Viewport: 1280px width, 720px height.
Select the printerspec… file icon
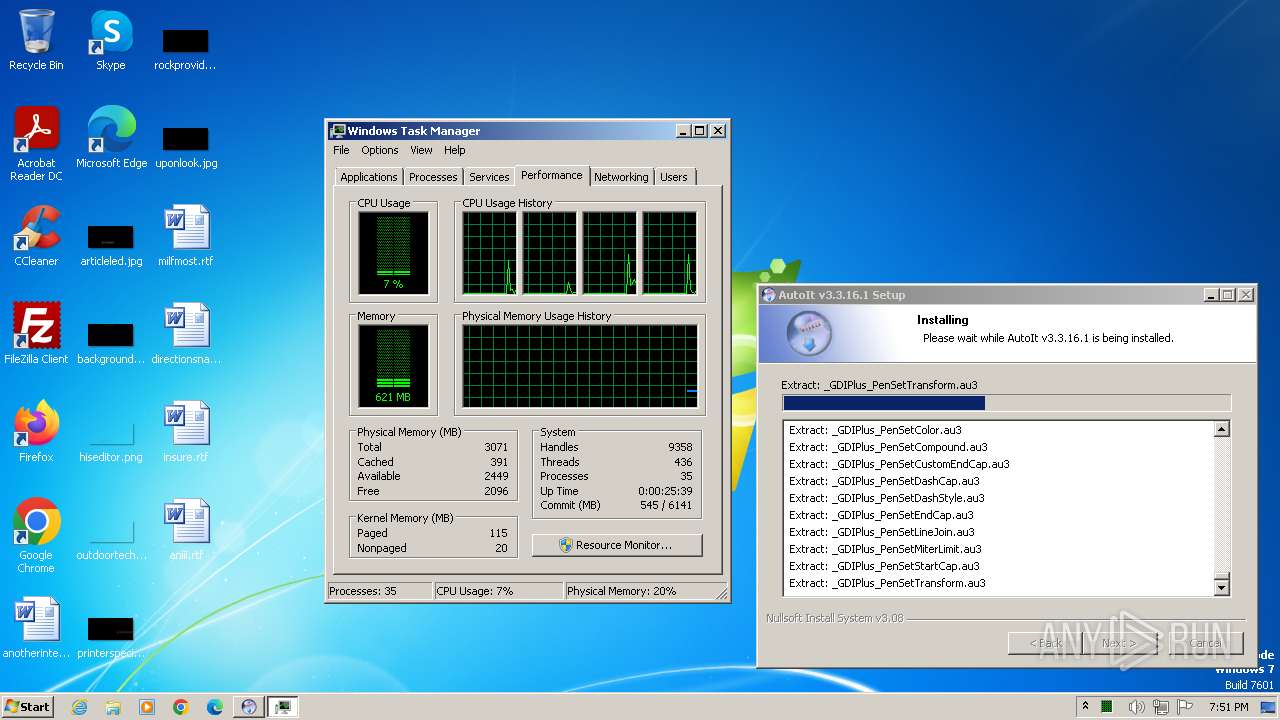111,636
